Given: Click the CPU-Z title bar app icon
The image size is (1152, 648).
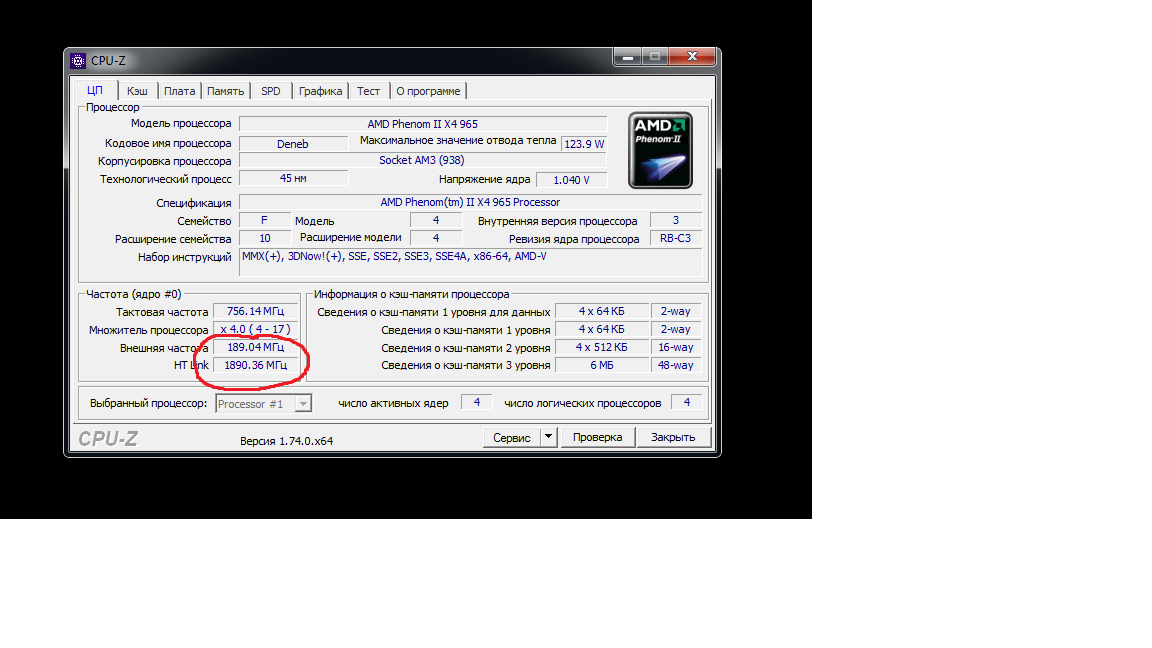Looking at the screenshot, I should [x=78, y=60].
